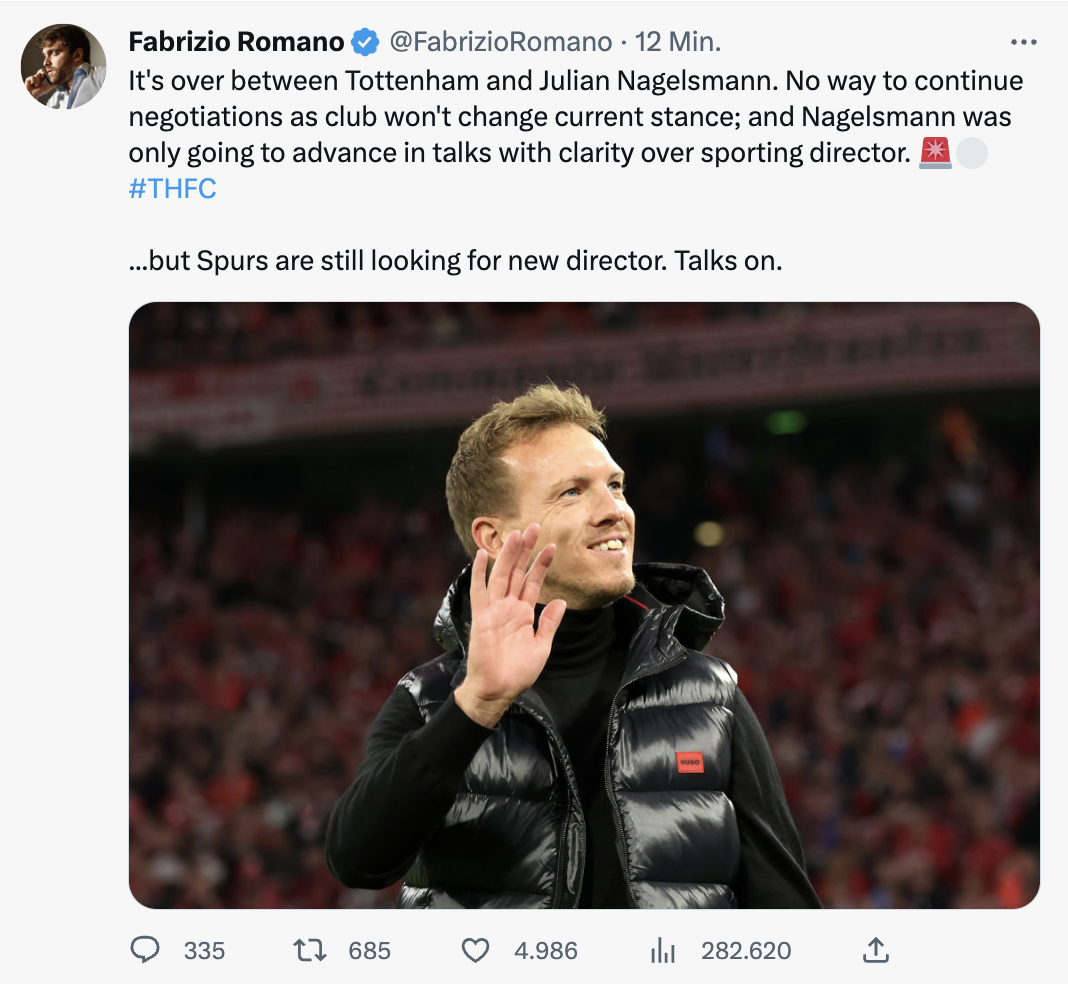Viewport: 1068px width, 984px height.
Task: Click the 282.620 views count
Action: pyautogui.click(x=746, y=950)
